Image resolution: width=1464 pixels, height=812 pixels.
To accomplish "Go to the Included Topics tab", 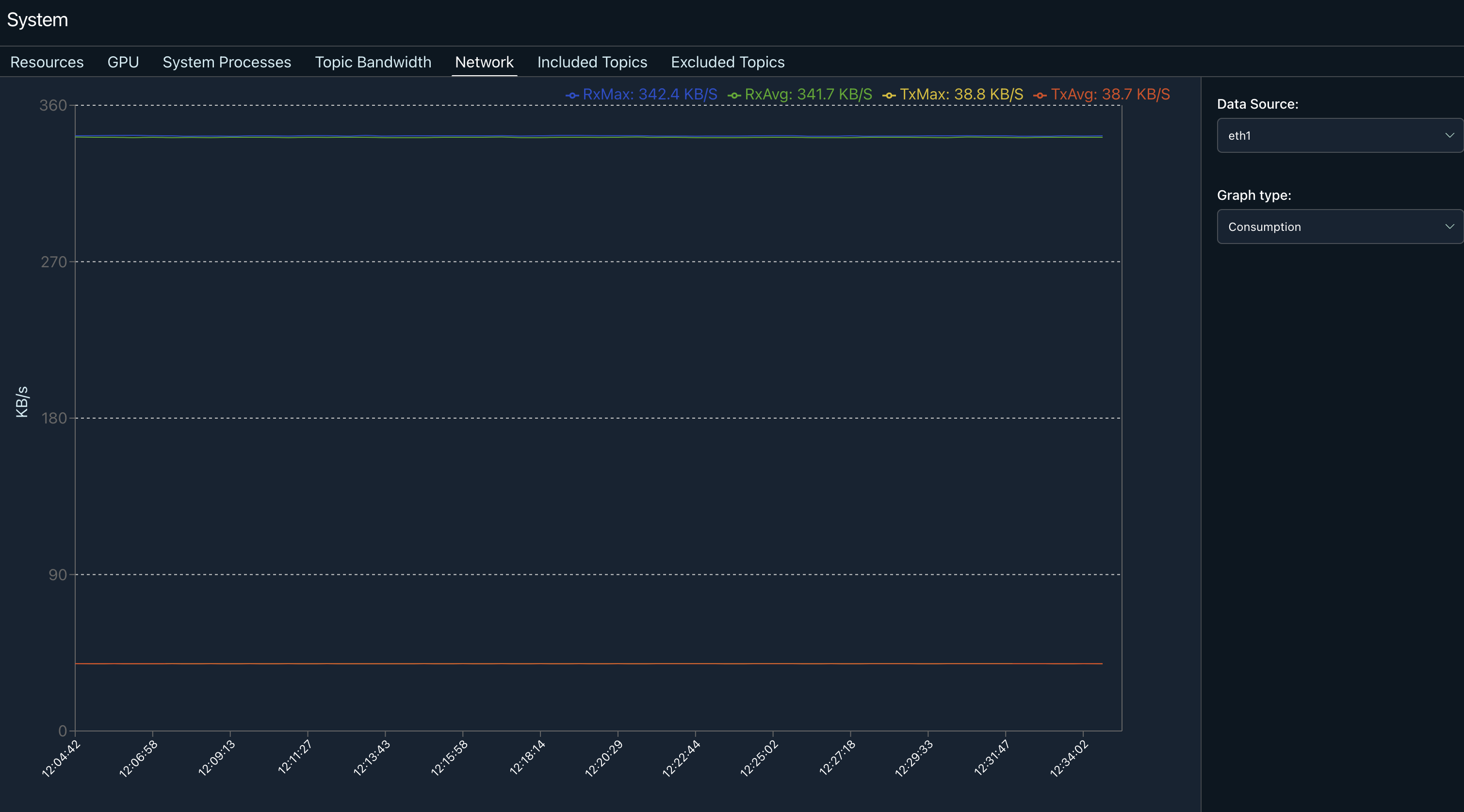I will point(592,62).
